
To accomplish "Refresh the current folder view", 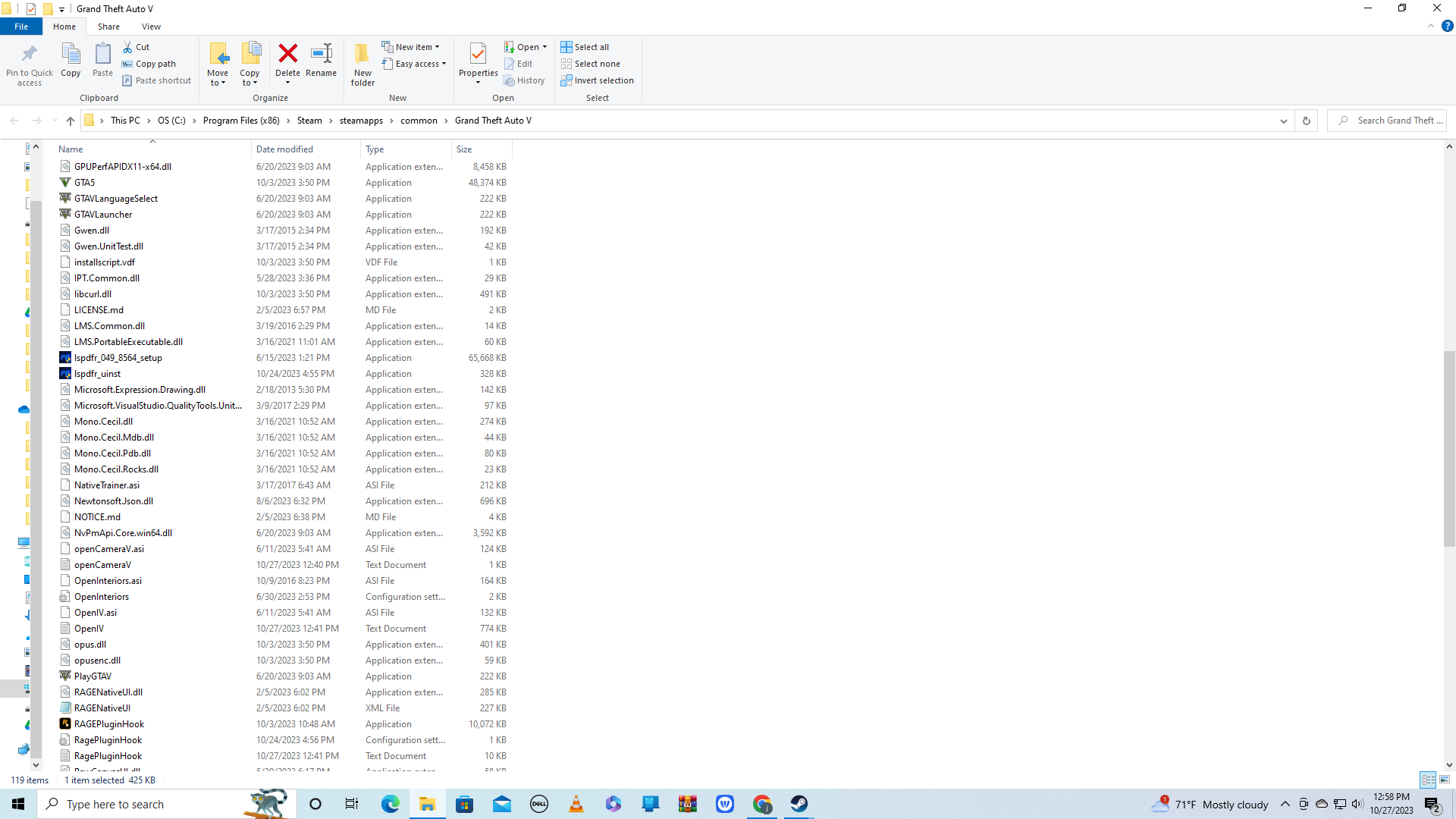I will [1306, 121].
